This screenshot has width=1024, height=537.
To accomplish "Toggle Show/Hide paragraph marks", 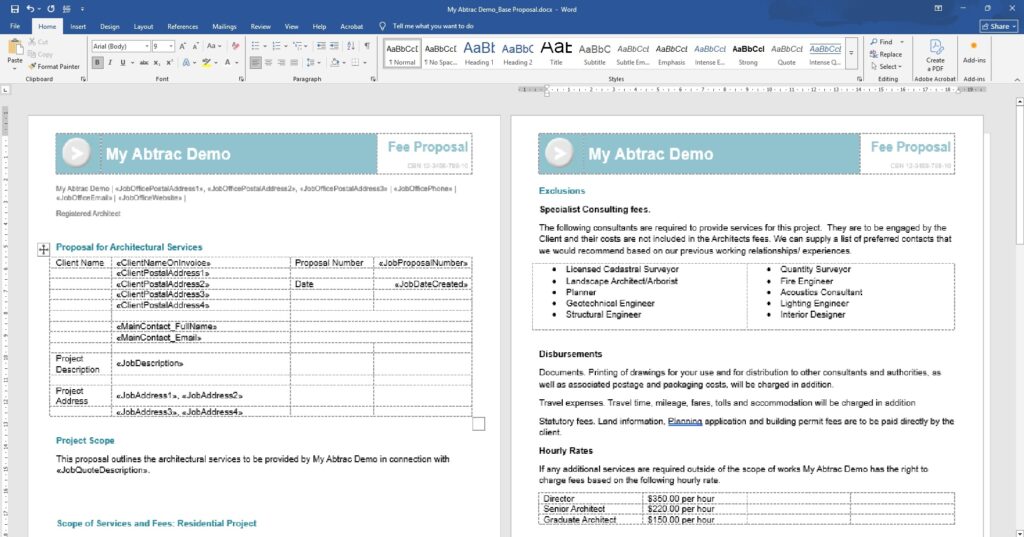I will [365, 46].
